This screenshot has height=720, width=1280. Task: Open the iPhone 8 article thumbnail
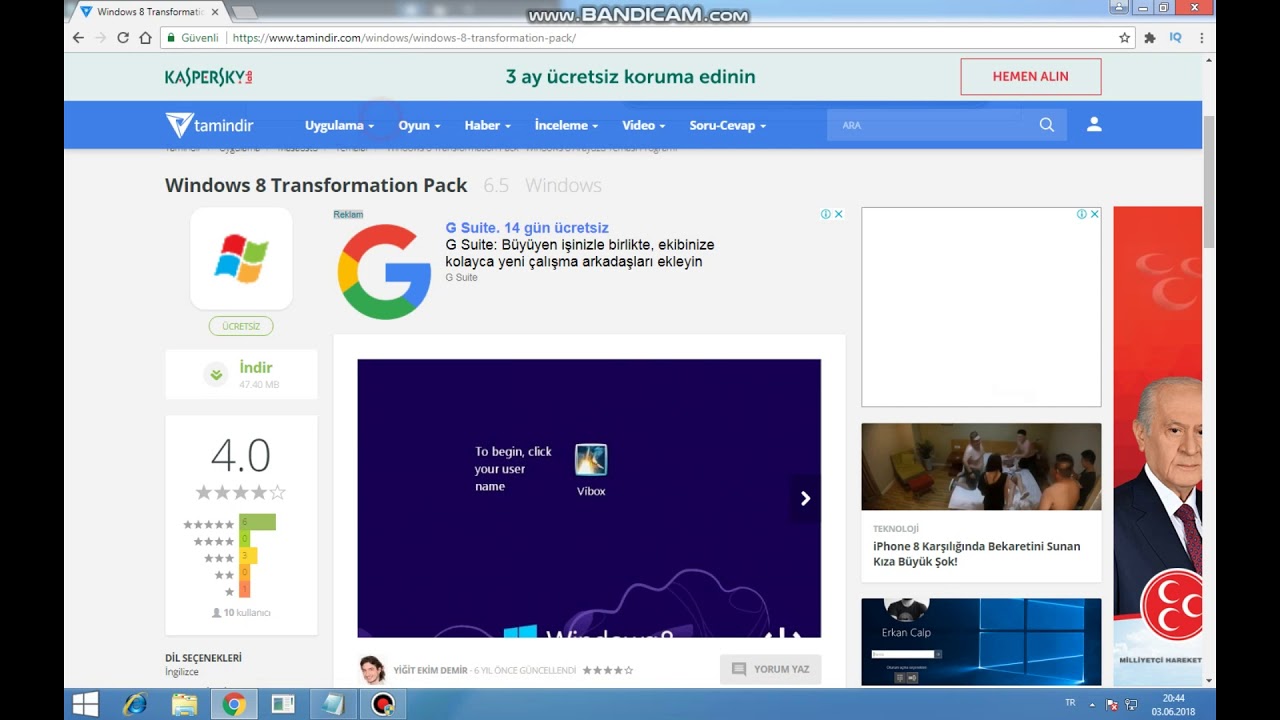[x=981, y=466]
